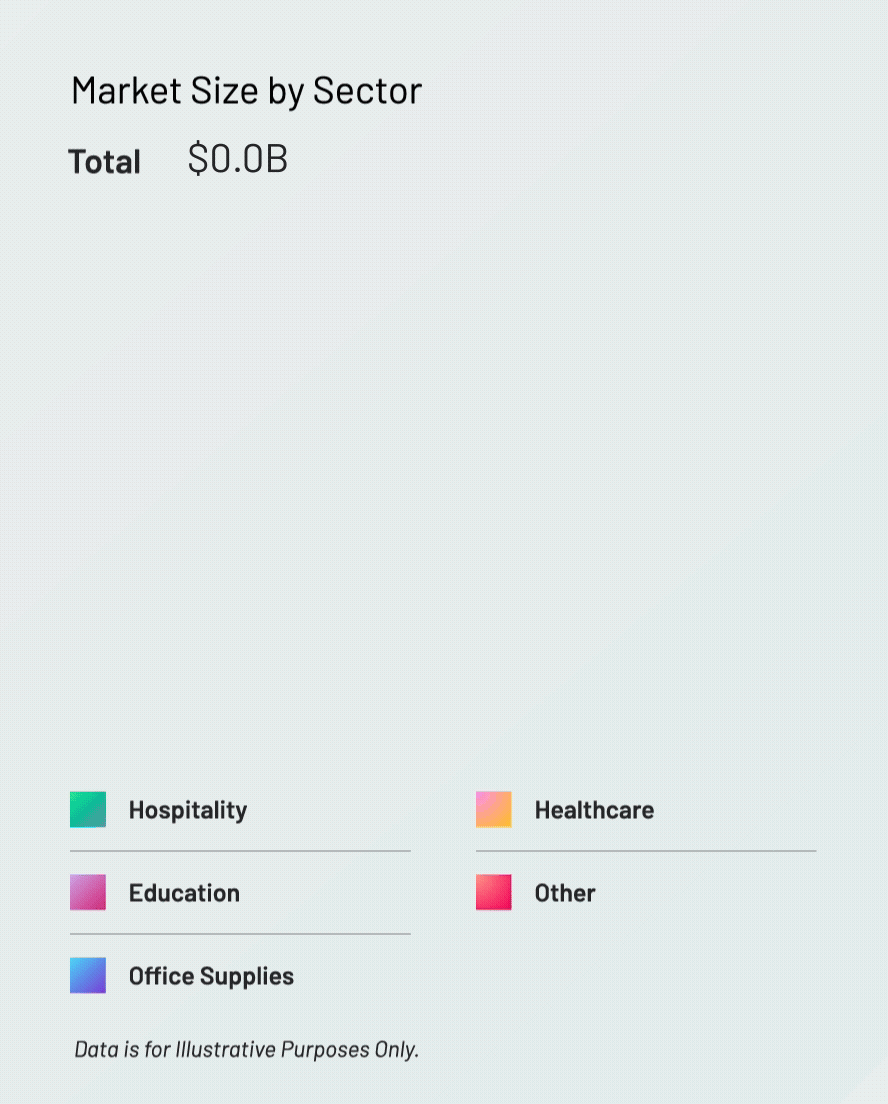Click the divider line under Healthcare

(646, 851)
